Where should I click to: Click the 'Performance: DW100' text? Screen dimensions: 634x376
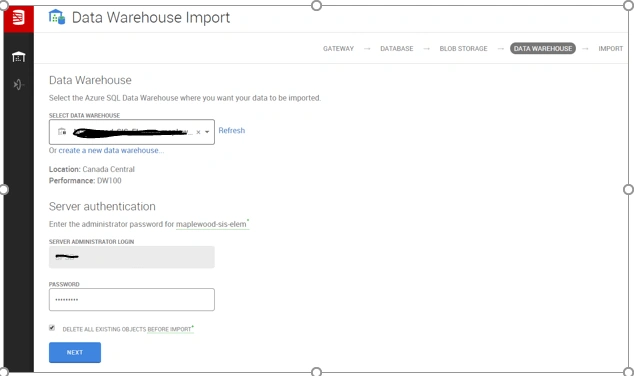point(85,181)
